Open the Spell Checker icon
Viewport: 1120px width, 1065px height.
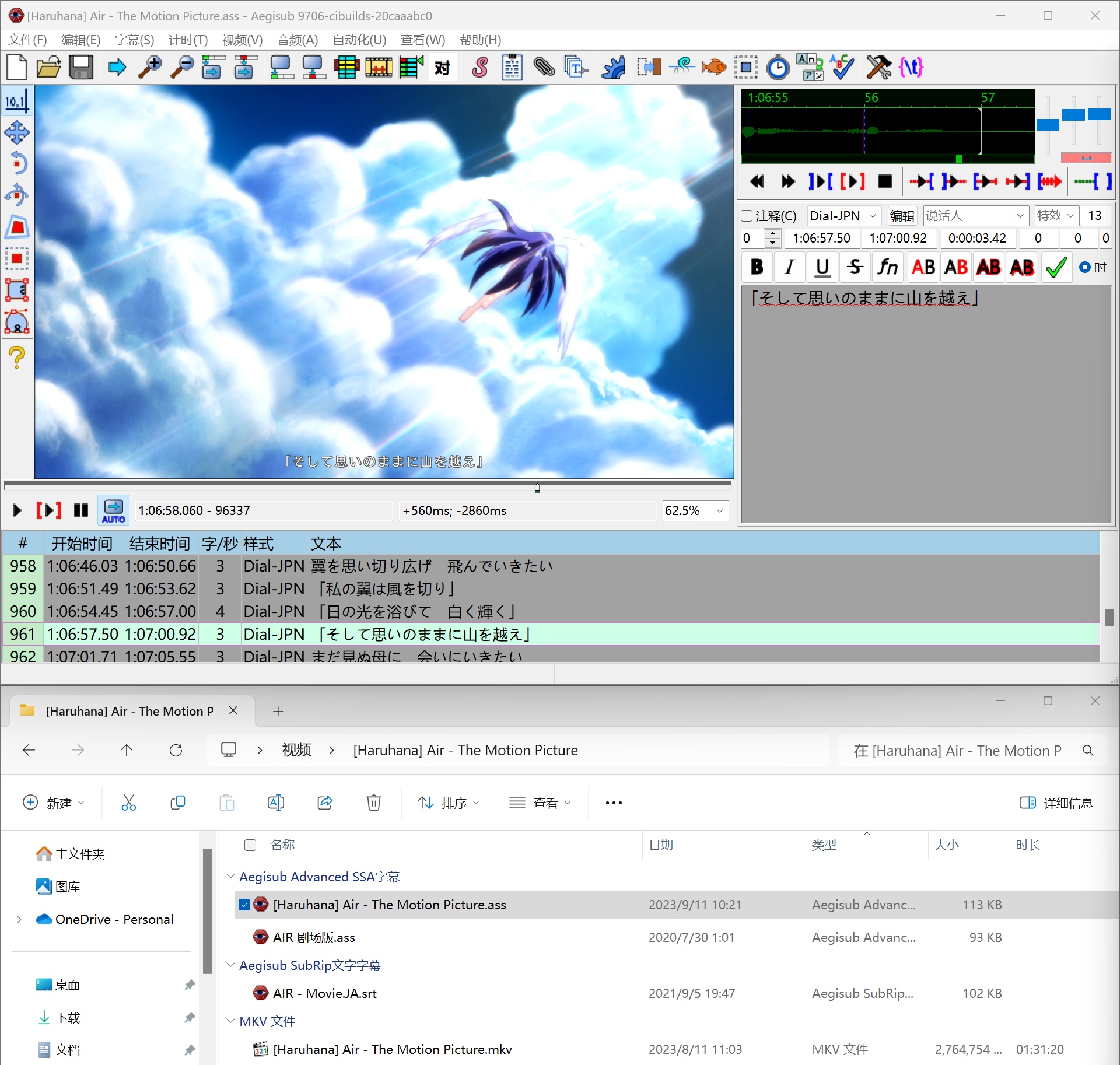coord(843,67)
